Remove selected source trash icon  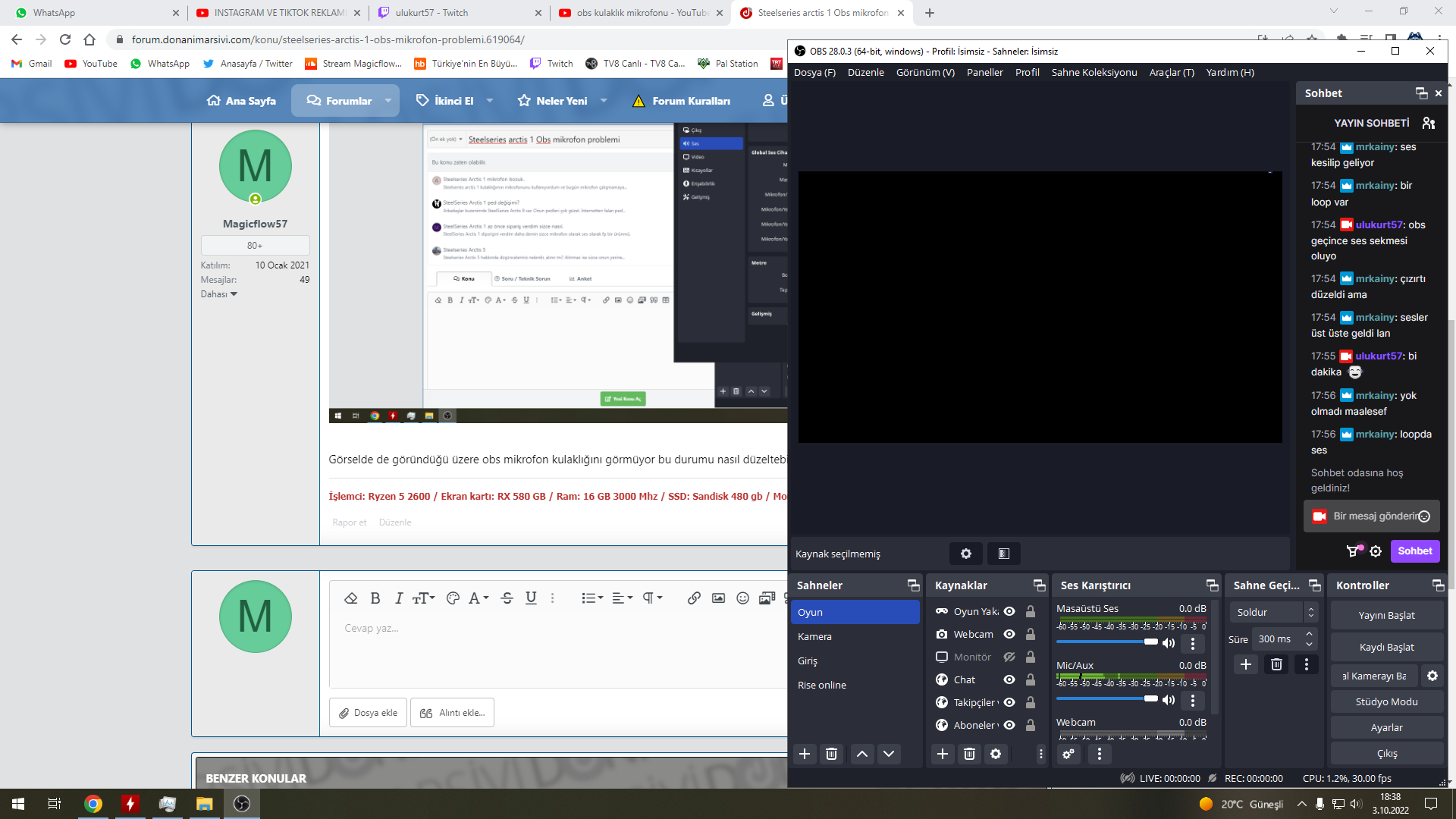969,754
